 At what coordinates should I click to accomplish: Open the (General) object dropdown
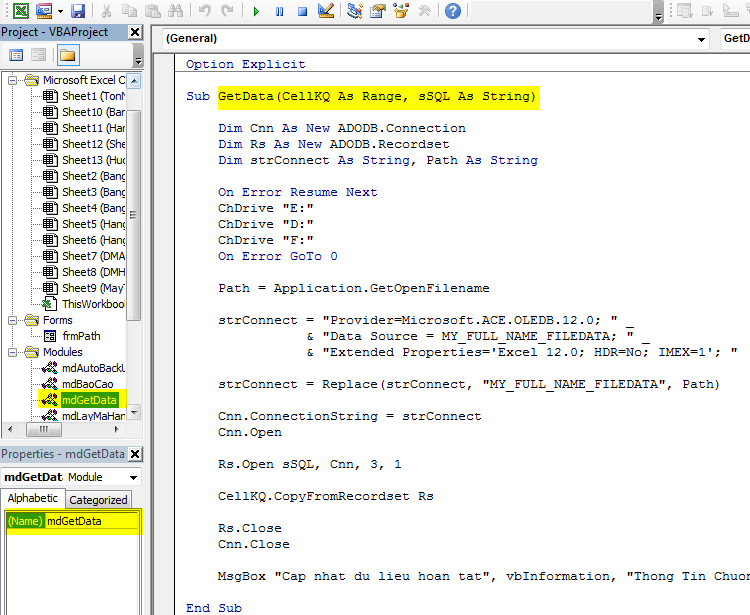pyautogui.click(x=701, y=39)
